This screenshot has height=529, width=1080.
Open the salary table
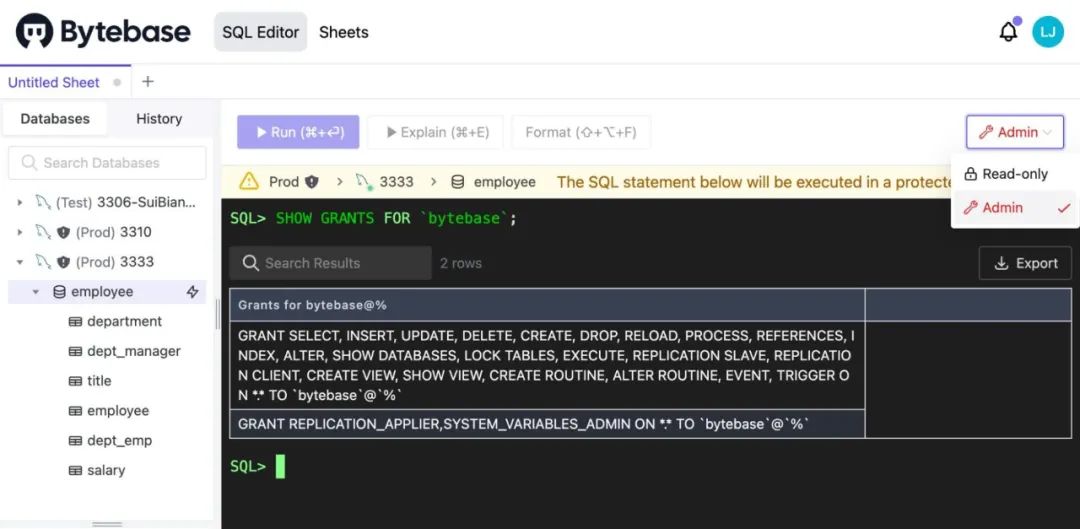pos(106,470)
